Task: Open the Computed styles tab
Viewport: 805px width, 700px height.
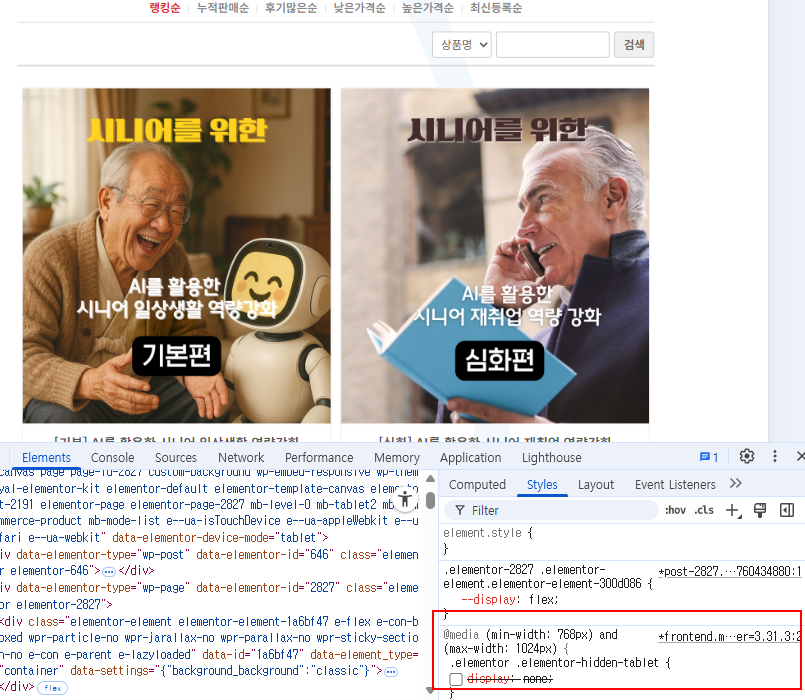Action: (477, 484)
